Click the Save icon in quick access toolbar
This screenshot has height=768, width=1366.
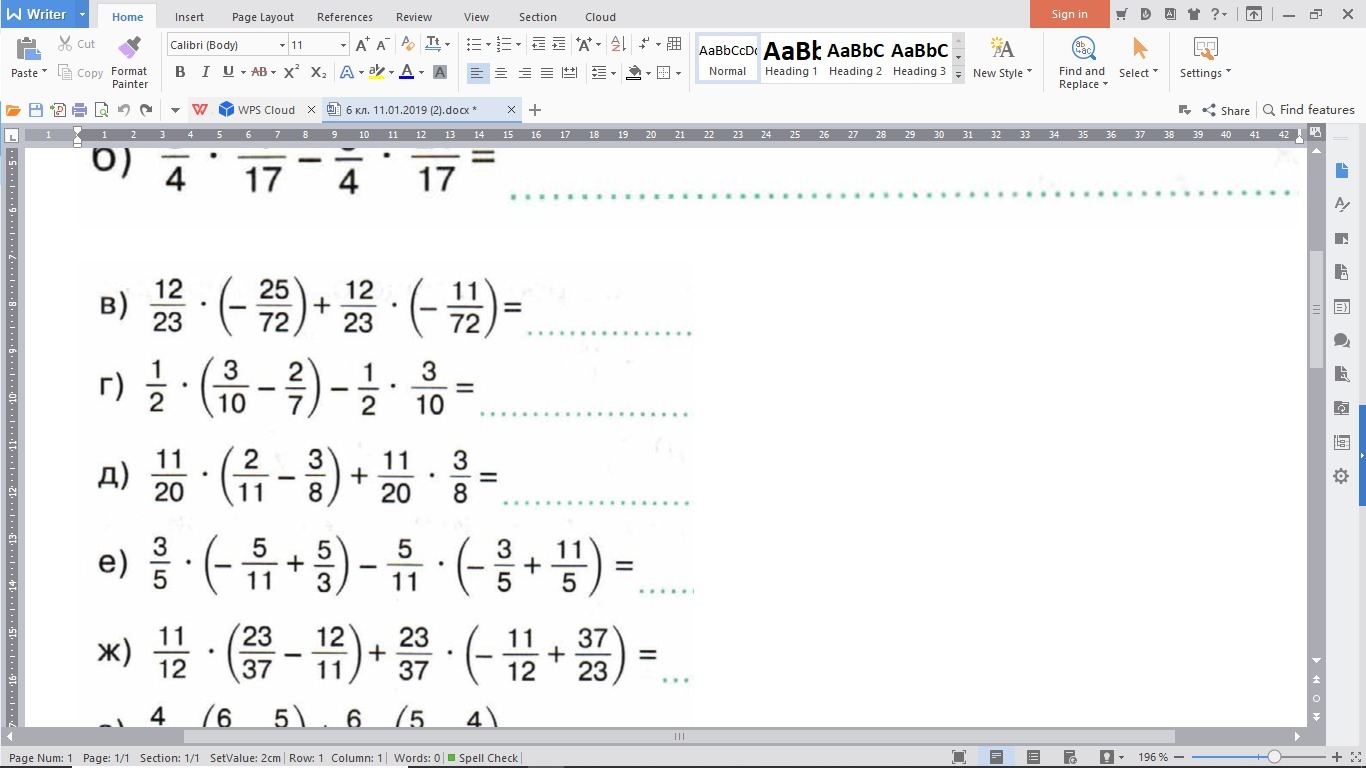(36, 110)
